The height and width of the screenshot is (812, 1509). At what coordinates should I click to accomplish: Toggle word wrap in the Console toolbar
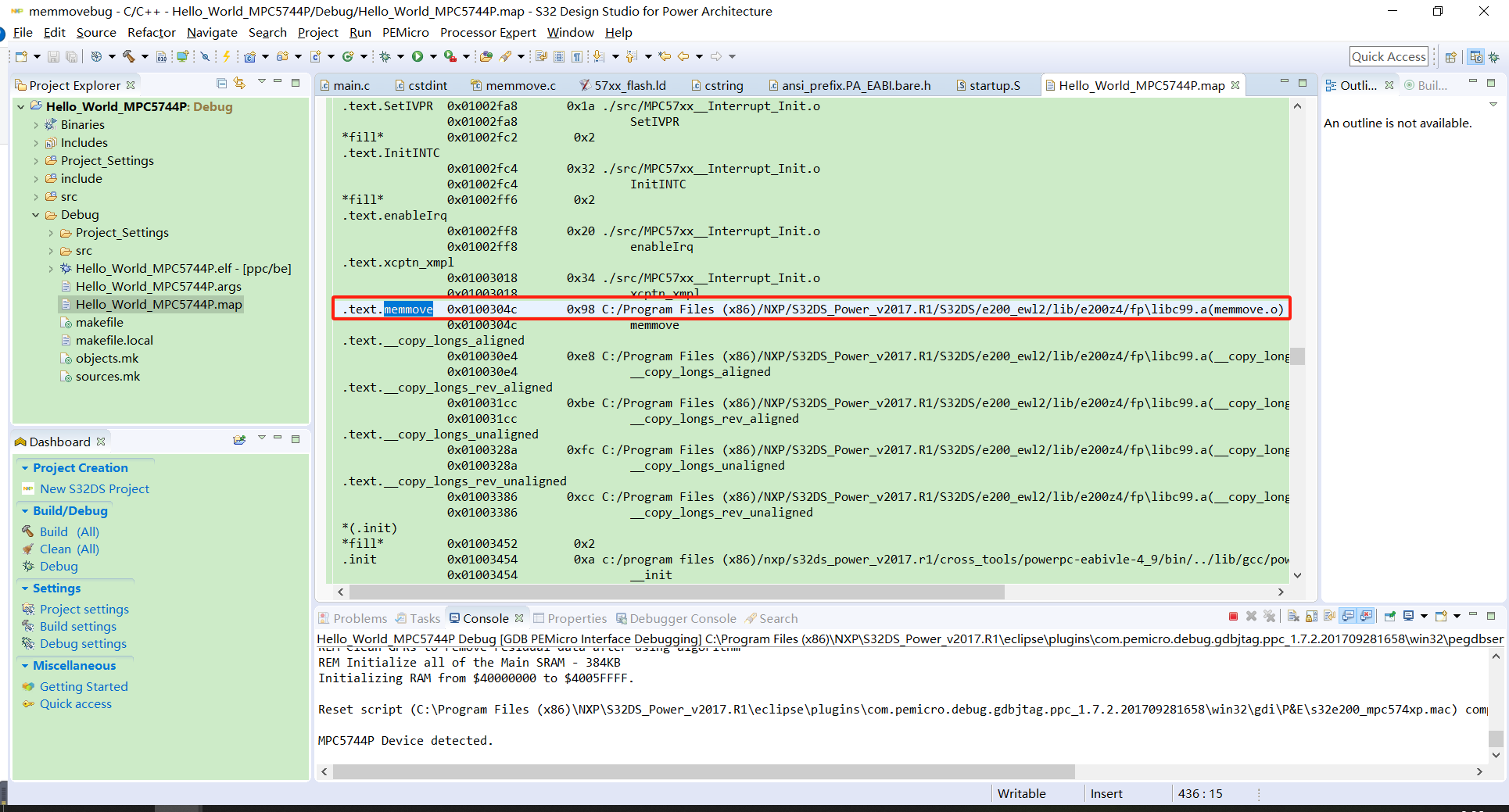[x=1330, y=616]
